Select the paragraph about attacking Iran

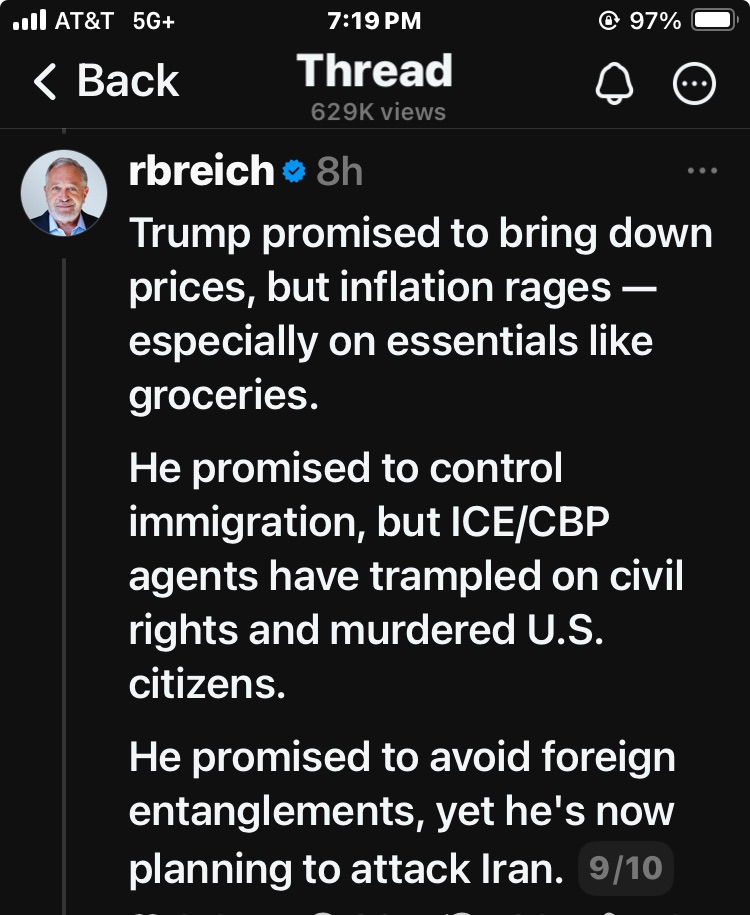pyautogui.click(x=400, y=812)
